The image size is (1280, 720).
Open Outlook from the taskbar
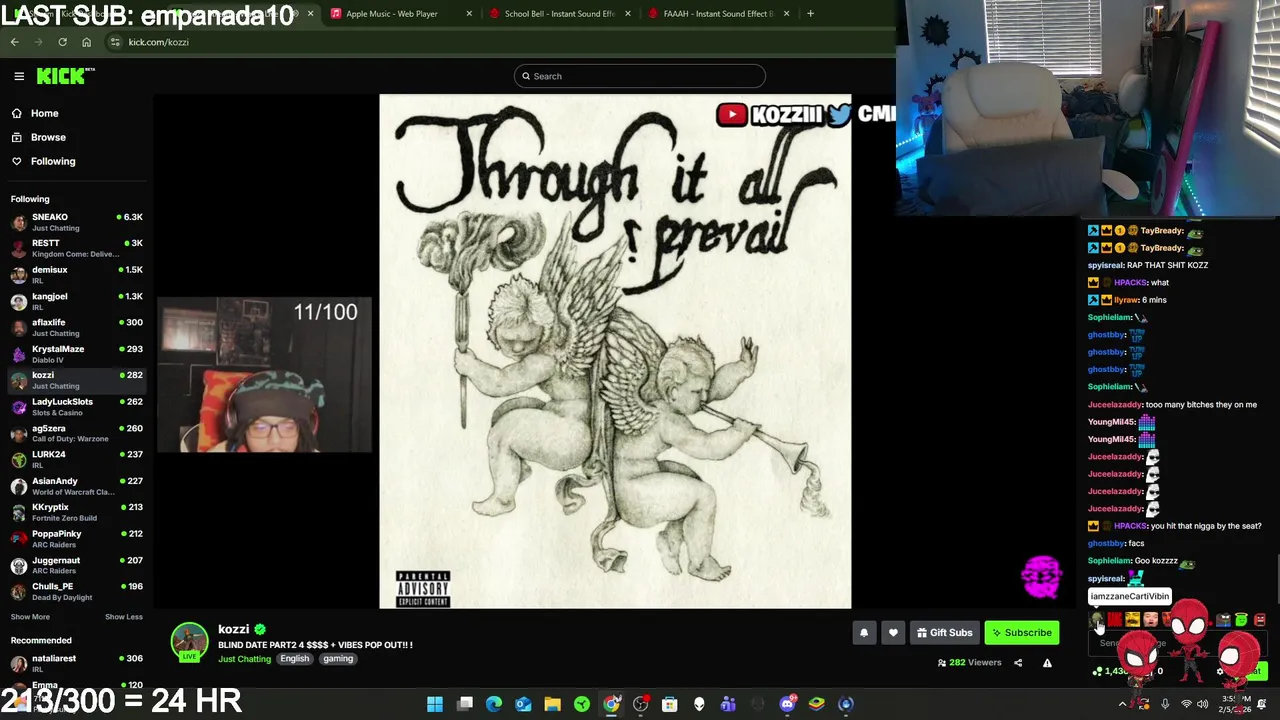click(x=523, y=704)
